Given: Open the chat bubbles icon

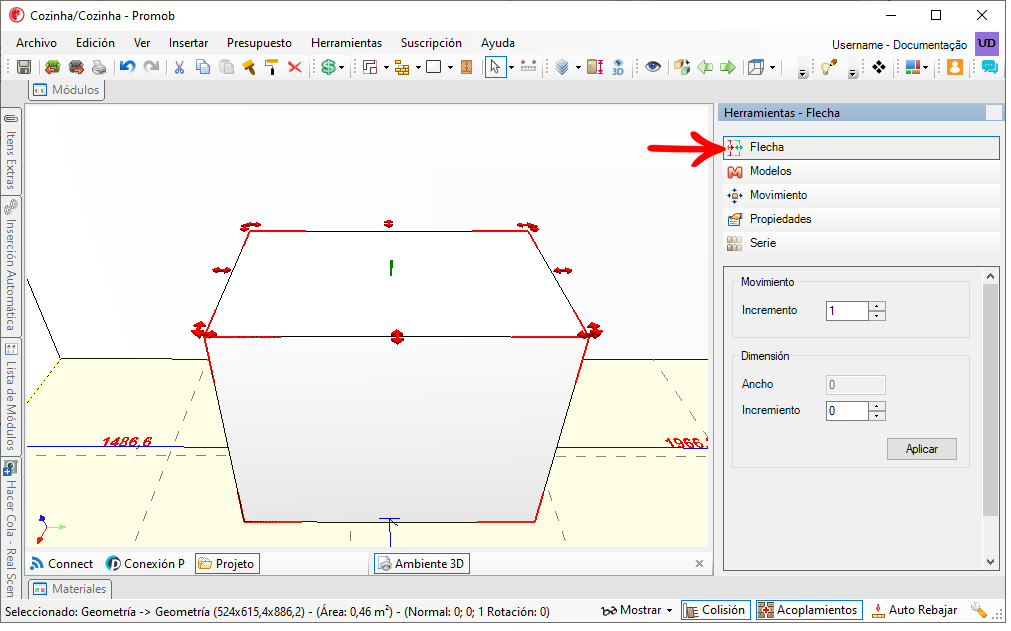Looking at the screenshot, I should [989, 67].
